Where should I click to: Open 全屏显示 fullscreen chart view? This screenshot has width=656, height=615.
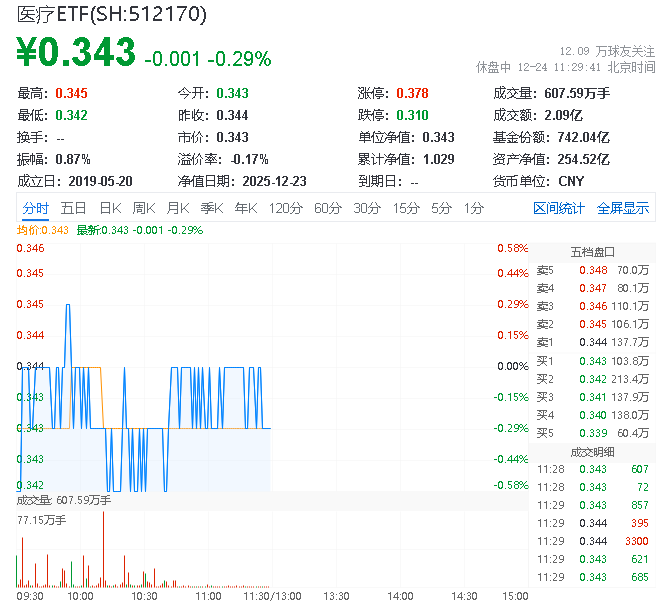(x=622, y=208)
